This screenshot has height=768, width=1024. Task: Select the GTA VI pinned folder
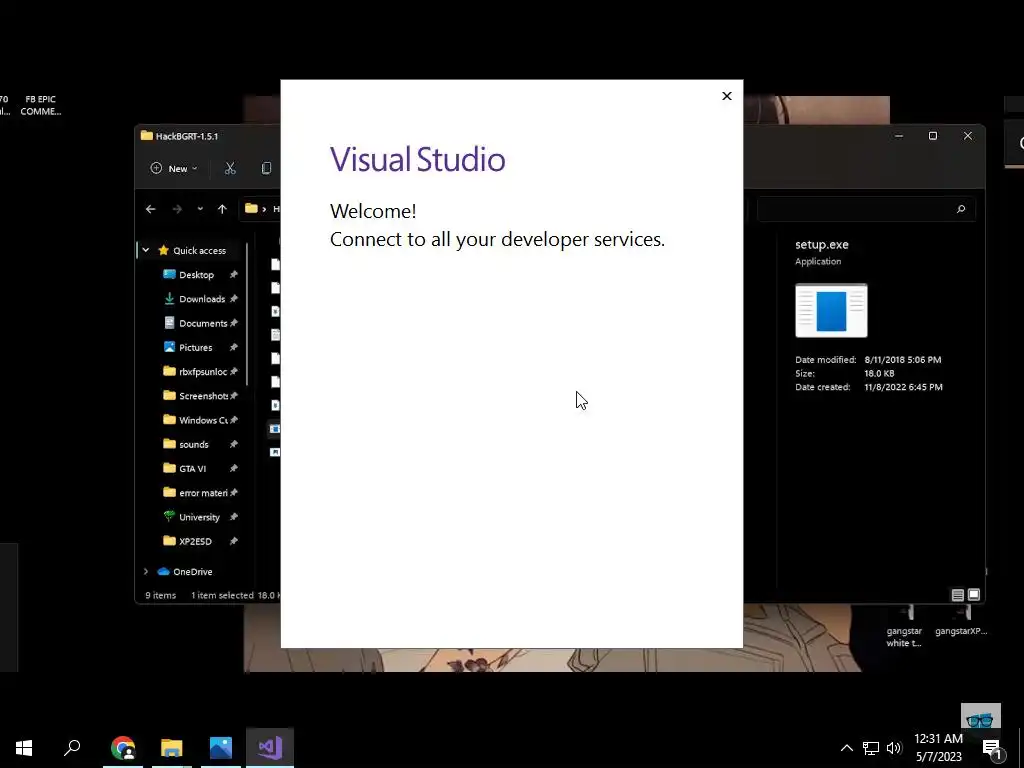(192, 468)
